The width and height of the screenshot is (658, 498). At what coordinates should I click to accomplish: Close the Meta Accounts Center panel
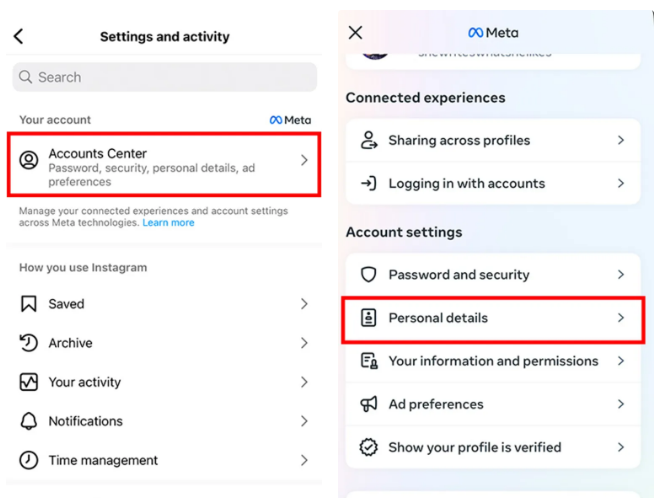[355, 32]
